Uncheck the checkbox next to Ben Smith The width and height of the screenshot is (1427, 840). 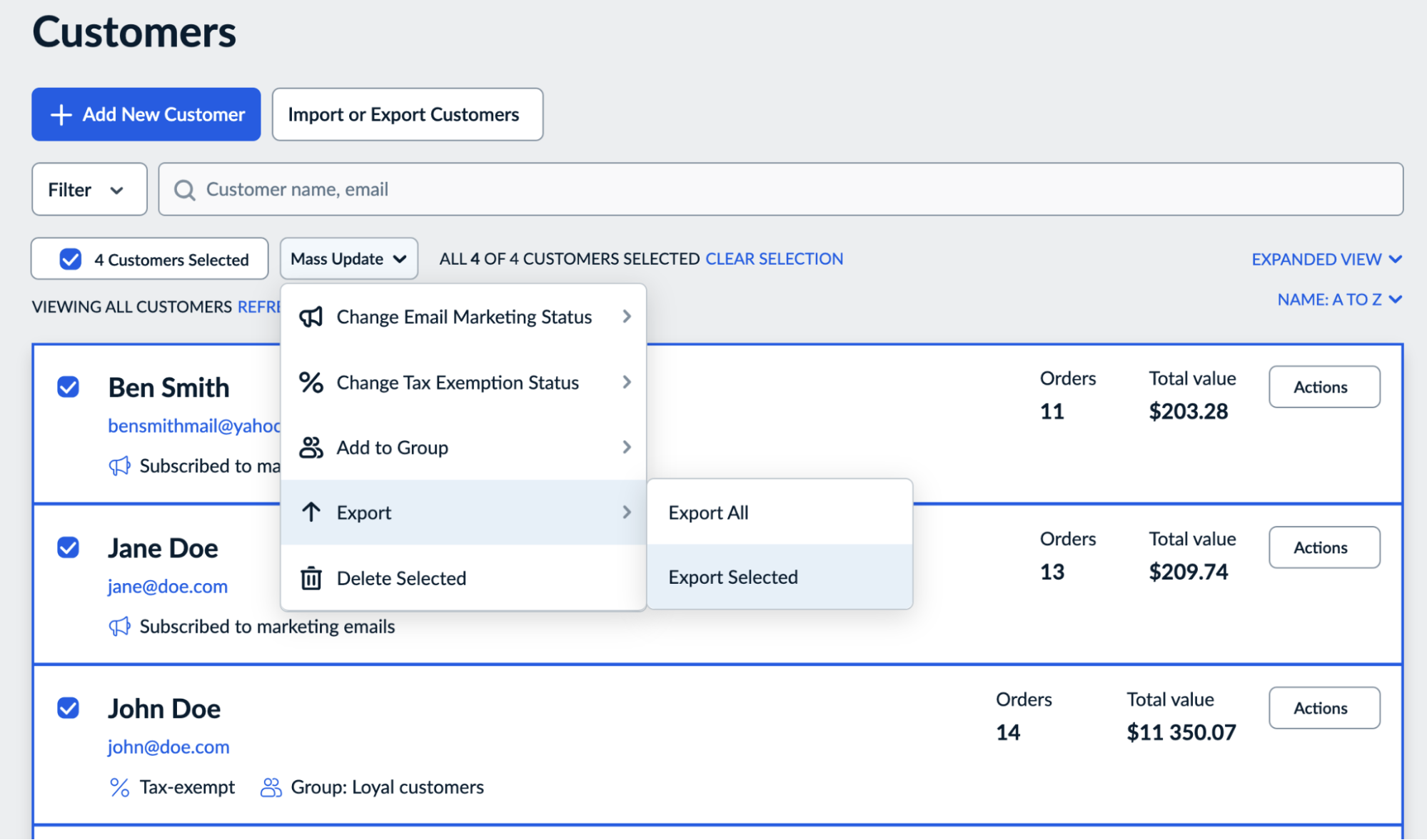(69, 387)
